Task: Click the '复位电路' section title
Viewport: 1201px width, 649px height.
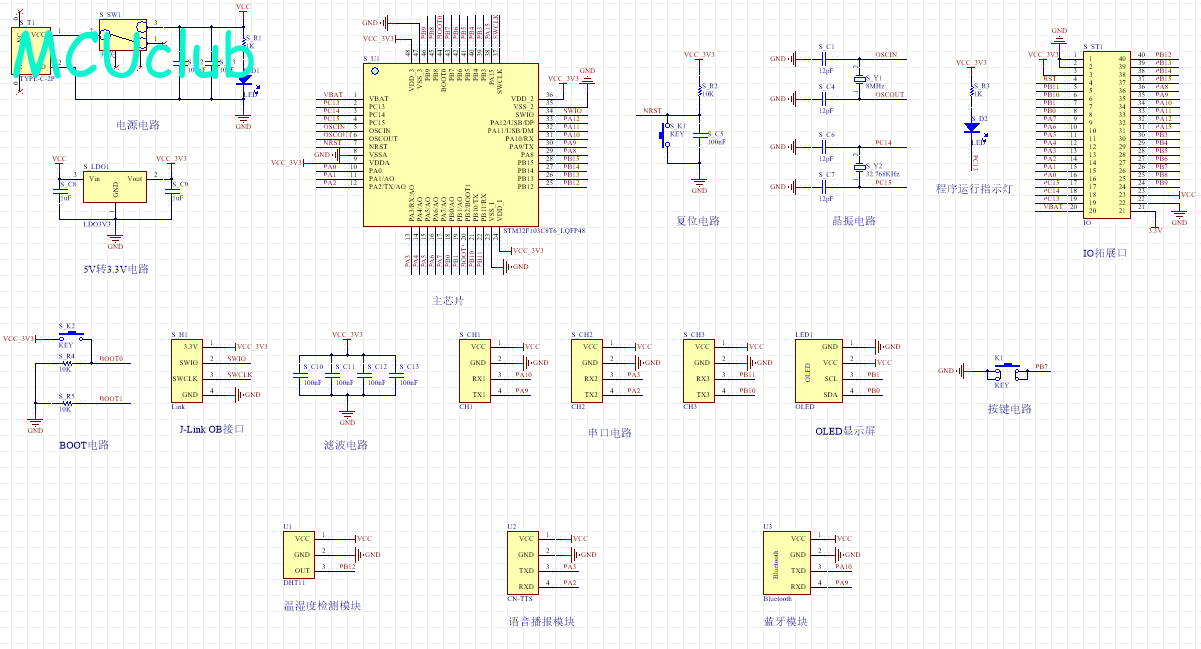Action: 698,221
